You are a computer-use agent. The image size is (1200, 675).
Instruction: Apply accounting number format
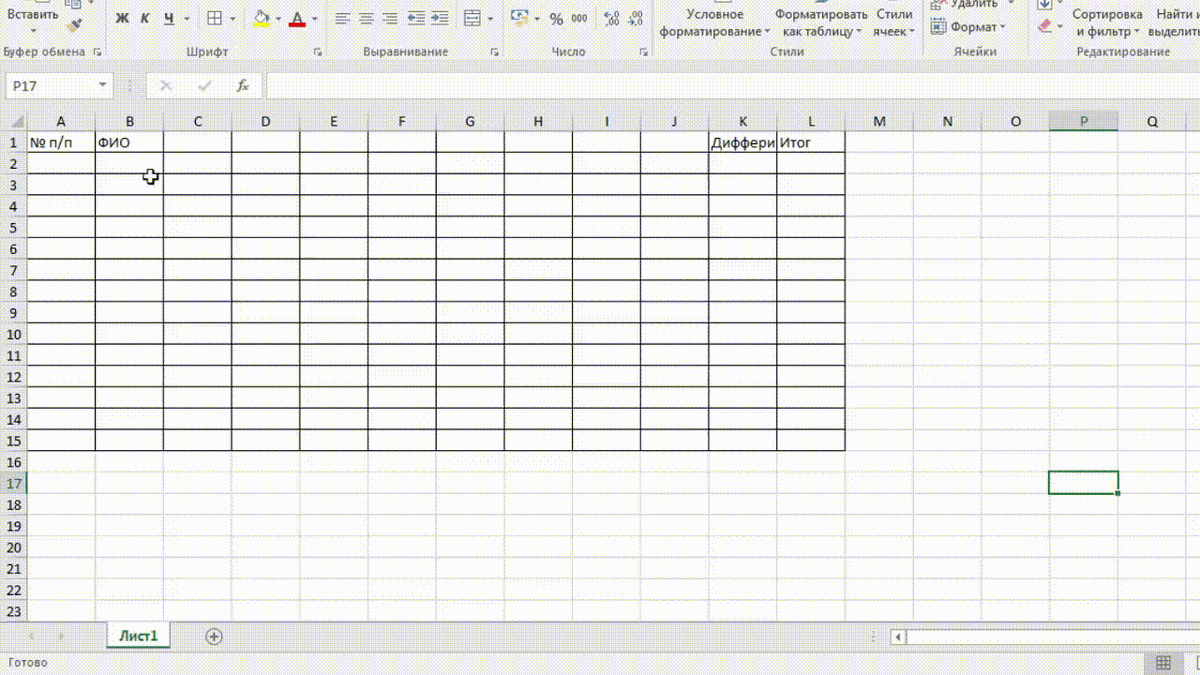click(519, 19)
